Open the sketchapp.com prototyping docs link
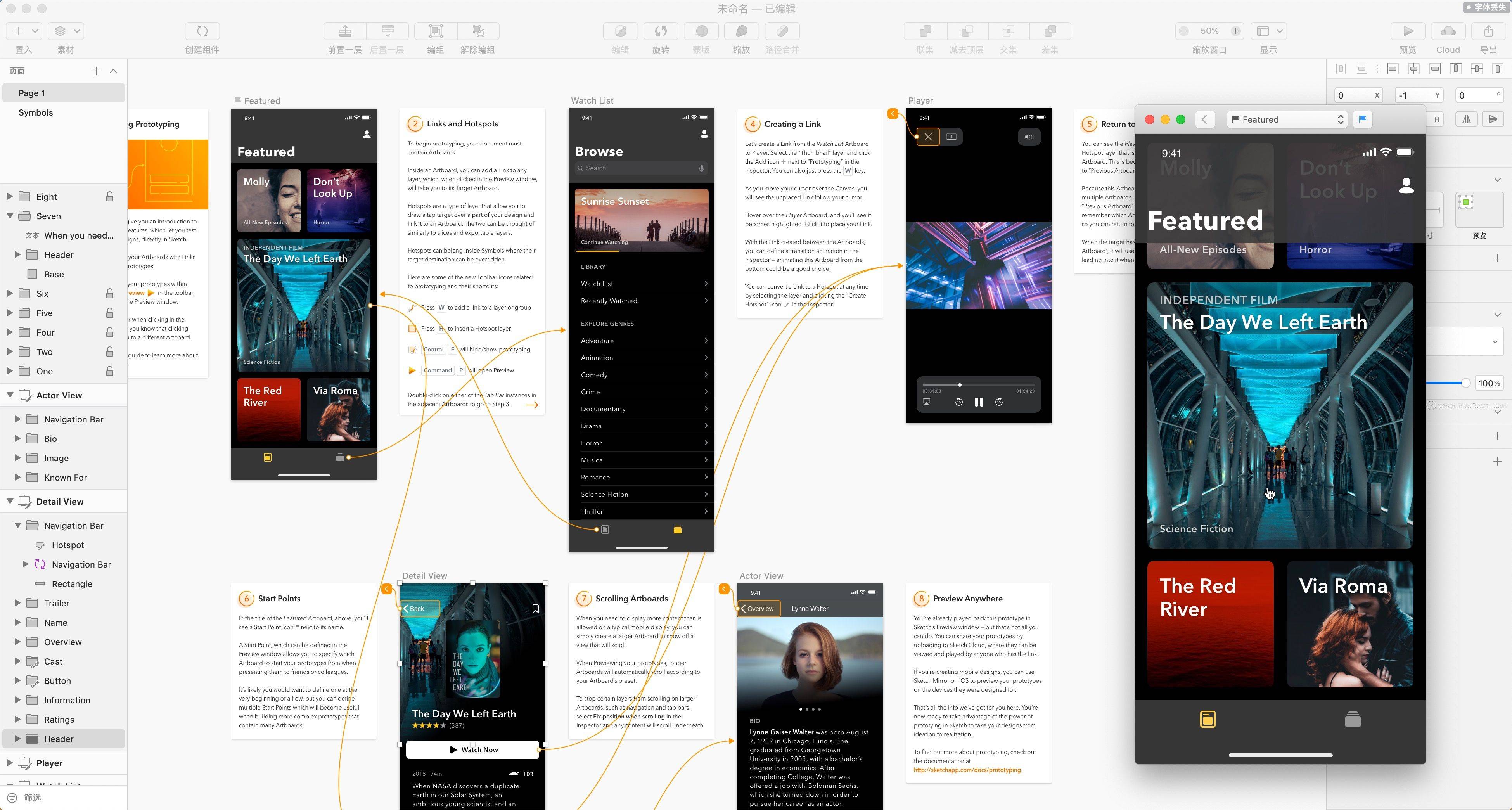This screenshot has width=1512, height=810. click(967, 770)
